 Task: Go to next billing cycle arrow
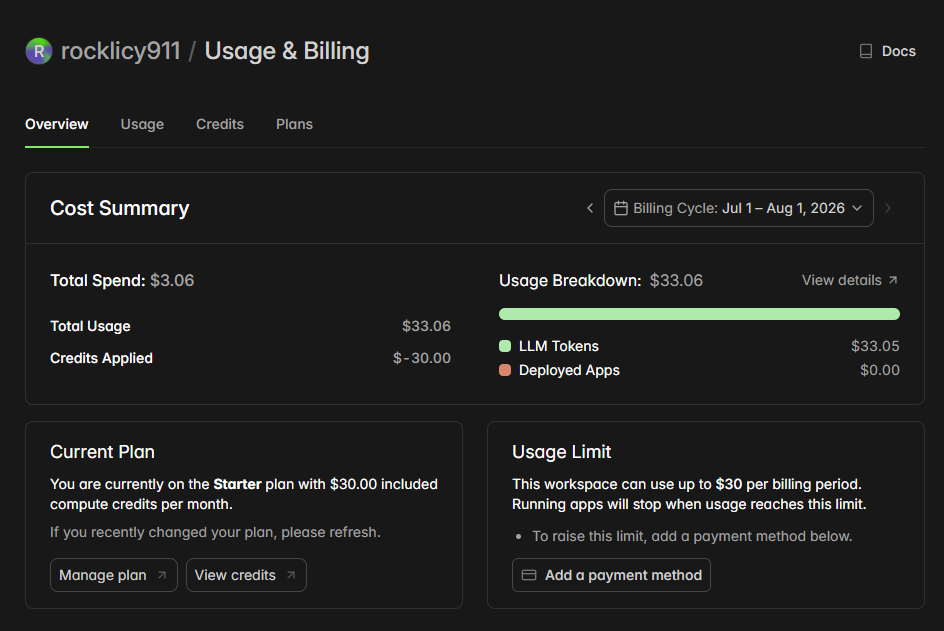[887, 208]
